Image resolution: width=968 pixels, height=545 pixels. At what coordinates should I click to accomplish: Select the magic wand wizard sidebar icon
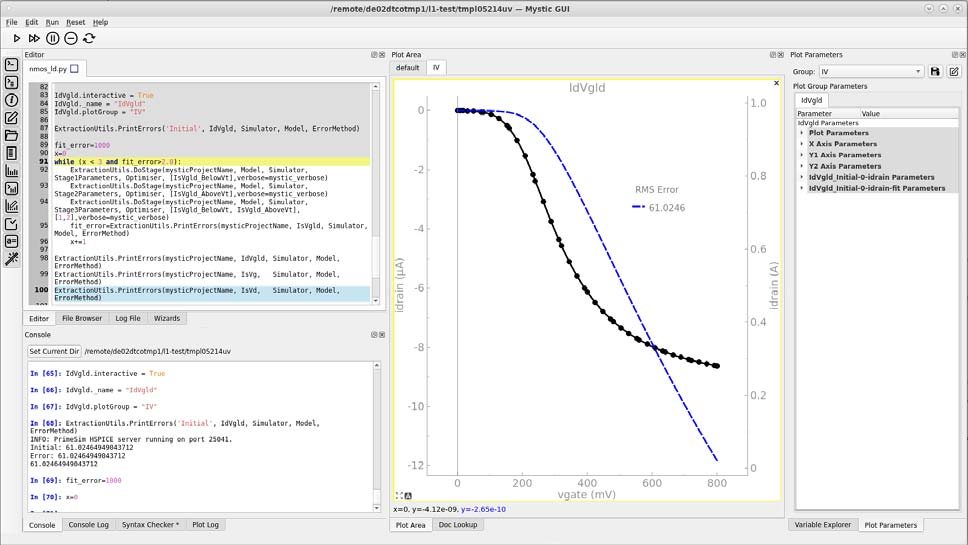tap(12, 259)
